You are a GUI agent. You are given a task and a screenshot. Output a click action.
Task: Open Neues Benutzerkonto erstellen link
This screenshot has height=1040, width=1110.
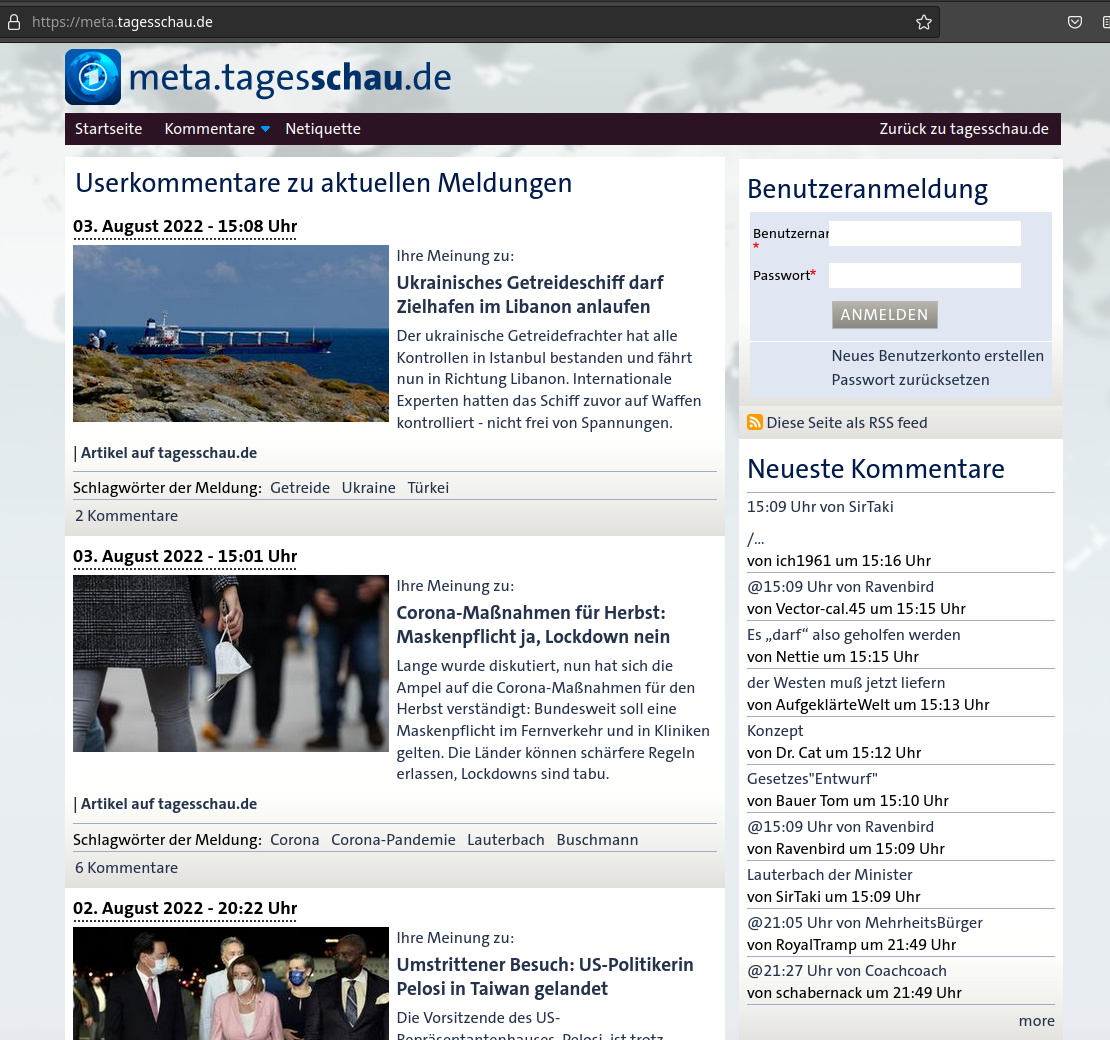click(x=937, y=355)
